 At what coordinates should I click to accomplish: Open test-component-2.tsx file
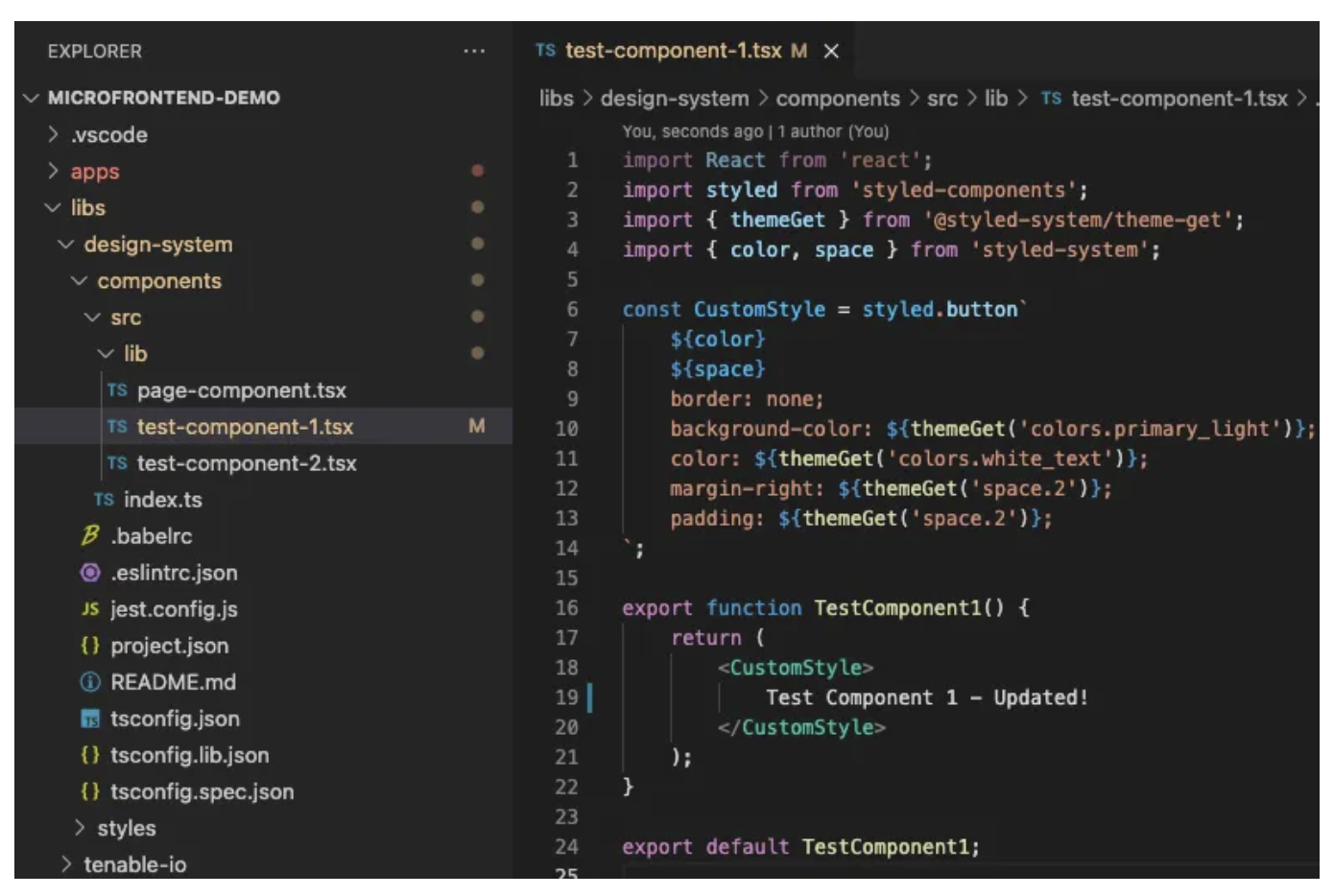[x=247, y=463]
